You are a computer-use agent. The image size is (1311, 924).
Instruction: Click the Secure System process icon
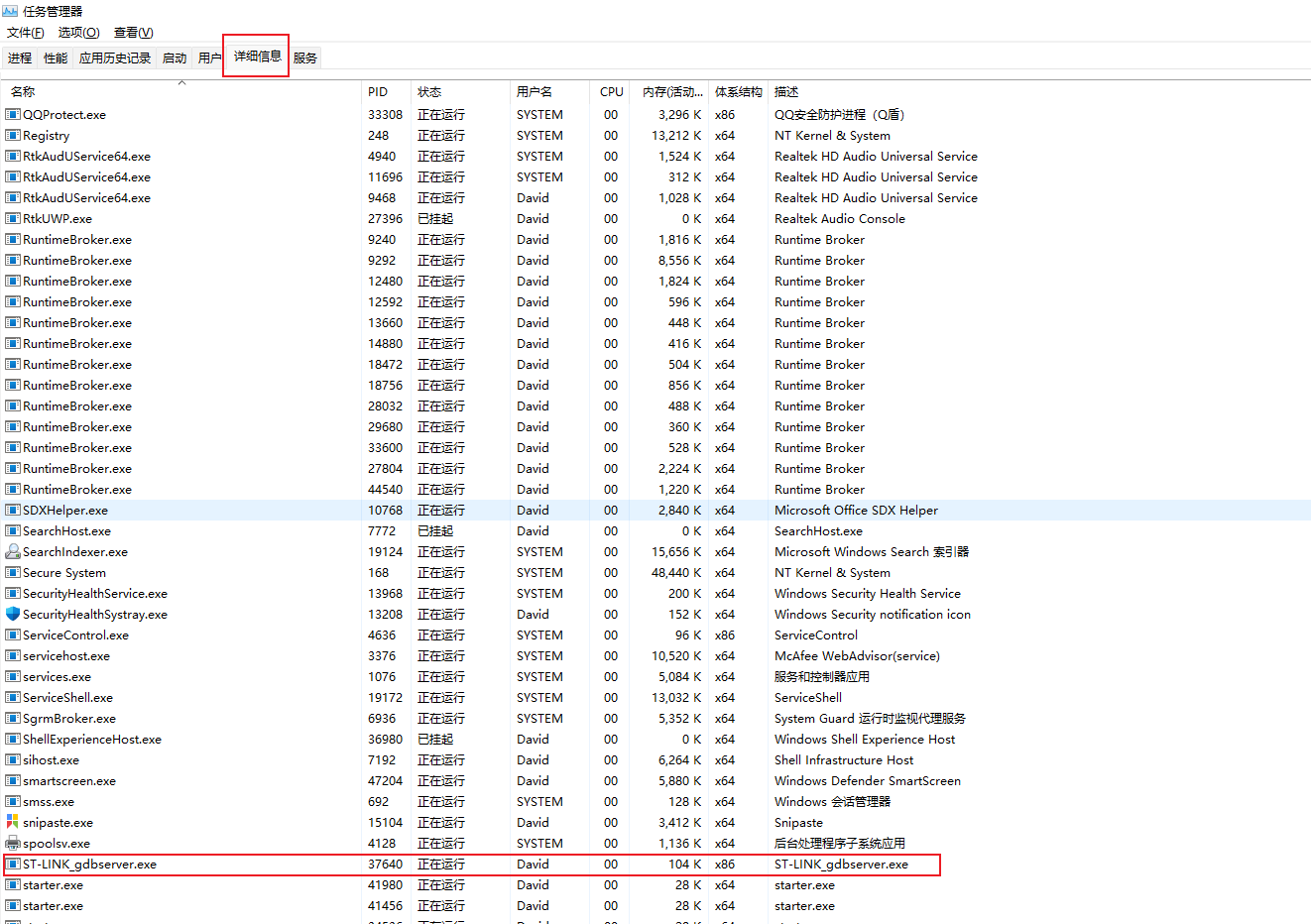13,572
